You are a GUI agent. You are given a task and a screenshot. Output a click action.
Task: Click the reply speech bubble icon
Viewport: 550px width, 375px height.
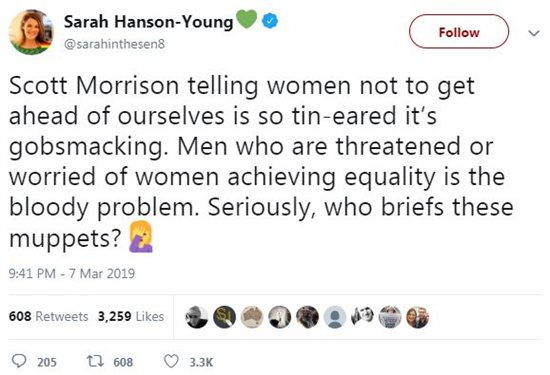(x=19, y=361)
